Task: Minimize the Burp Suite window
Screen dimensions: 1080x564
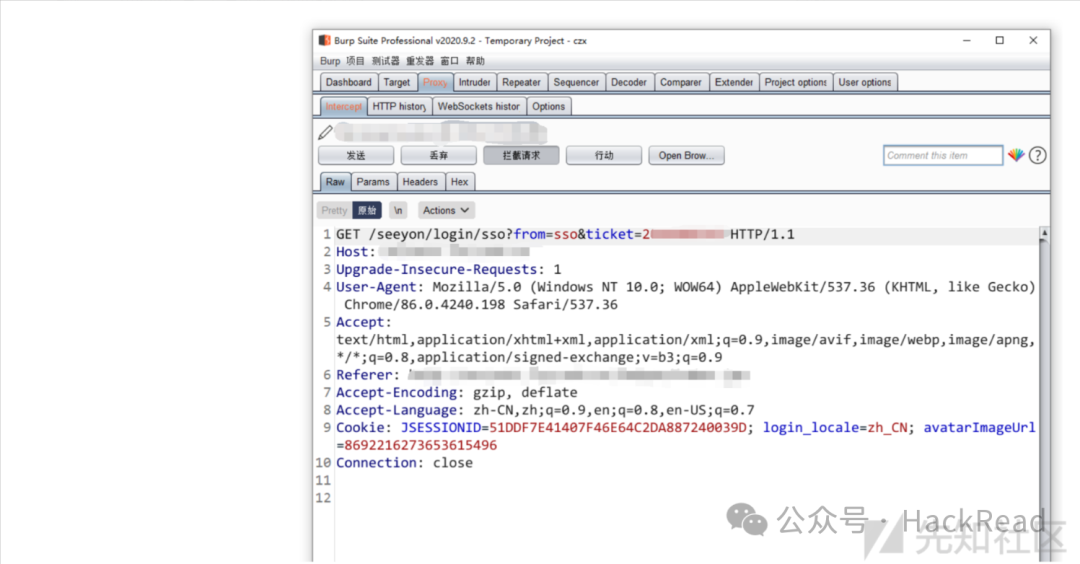Action: coord(967,41)
